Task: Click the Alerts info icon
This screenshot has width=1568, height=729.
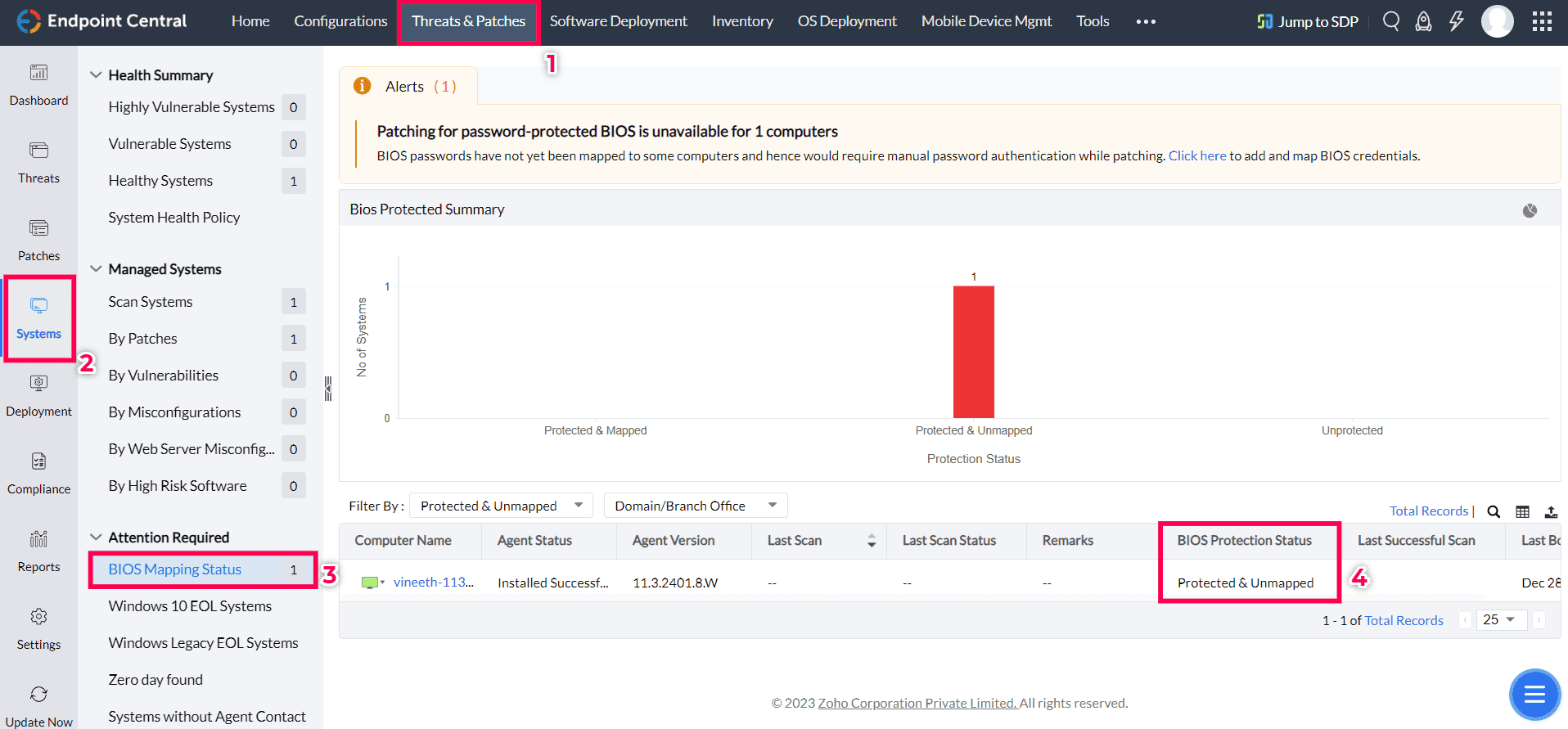Action: (362, 86)
